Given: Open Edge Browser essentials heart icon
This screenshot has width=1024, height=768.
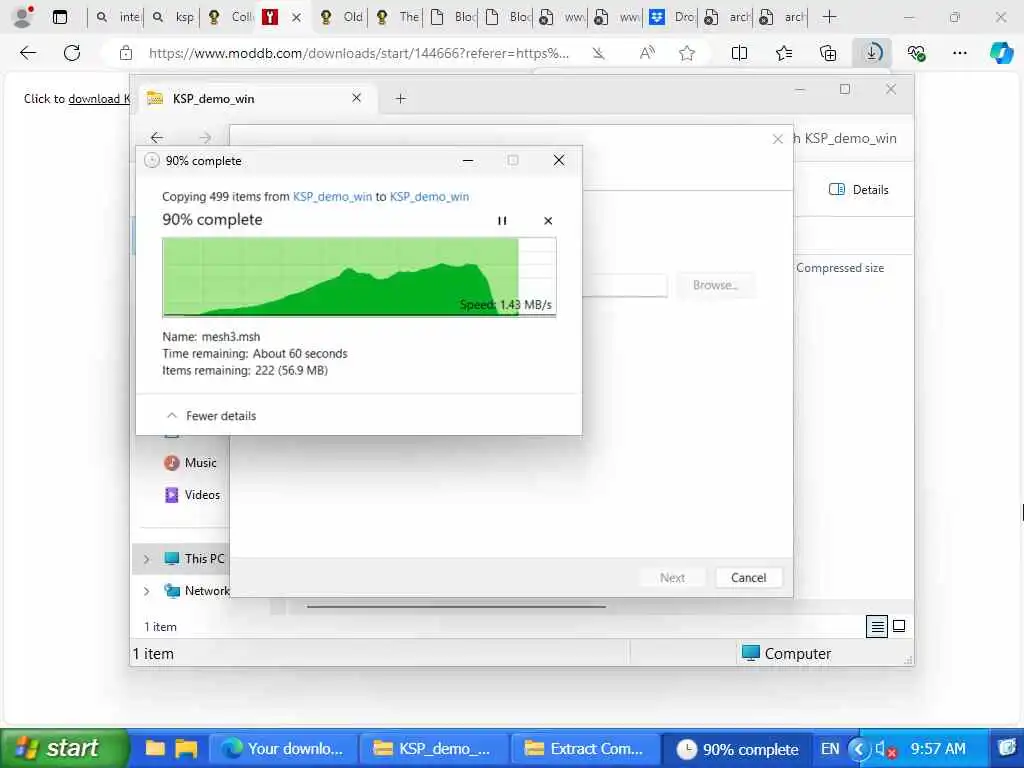Looking at the screenshot, I should (x=916, y=53).
